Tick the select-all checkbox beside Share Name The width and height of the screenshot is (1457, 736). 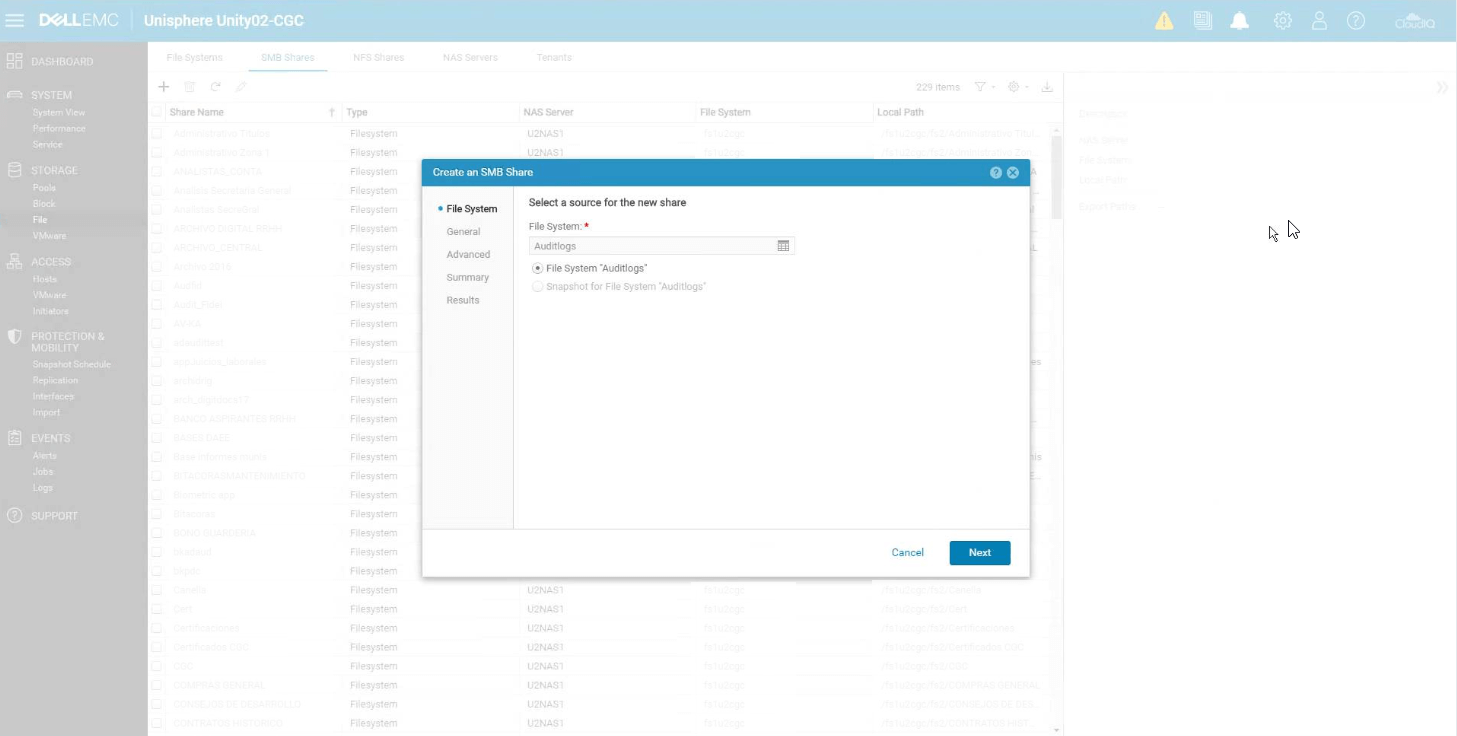click(x=156, y=112)
